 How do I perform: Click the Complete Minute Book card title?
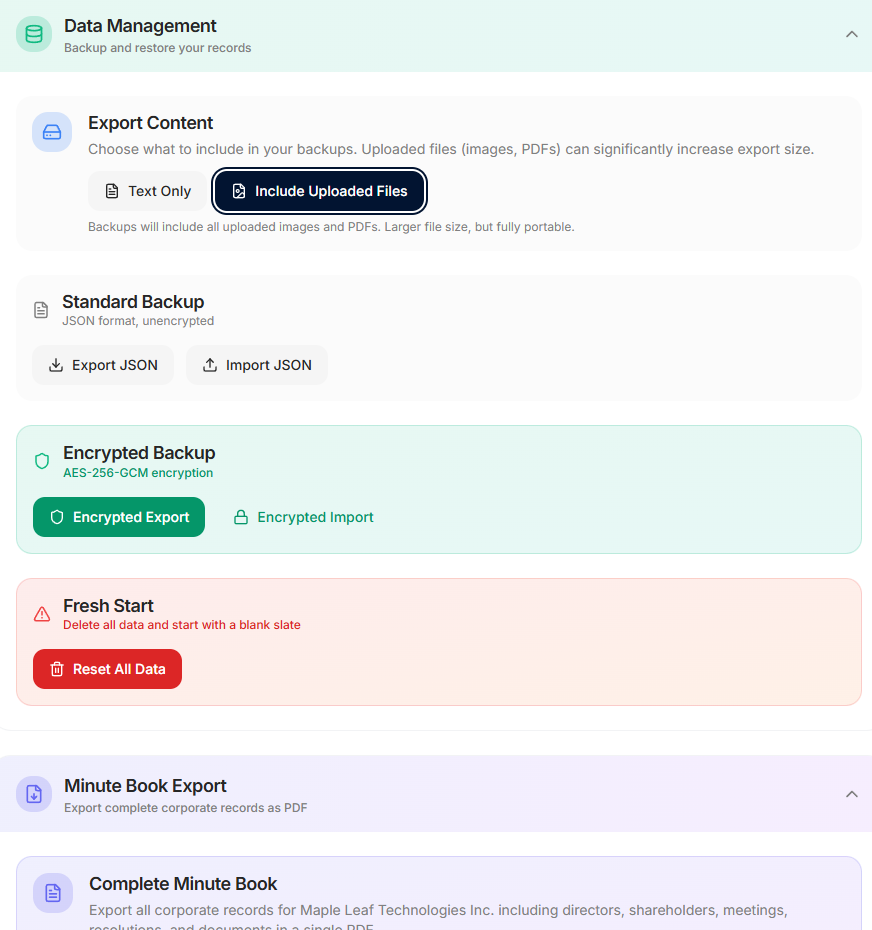(183, 884)
